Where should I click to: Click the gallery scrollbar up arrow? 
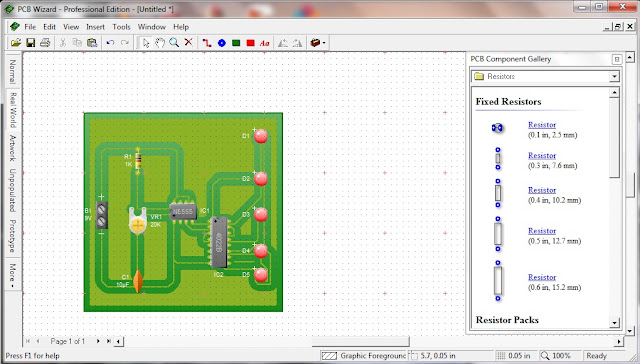click(x=614, y=93)
